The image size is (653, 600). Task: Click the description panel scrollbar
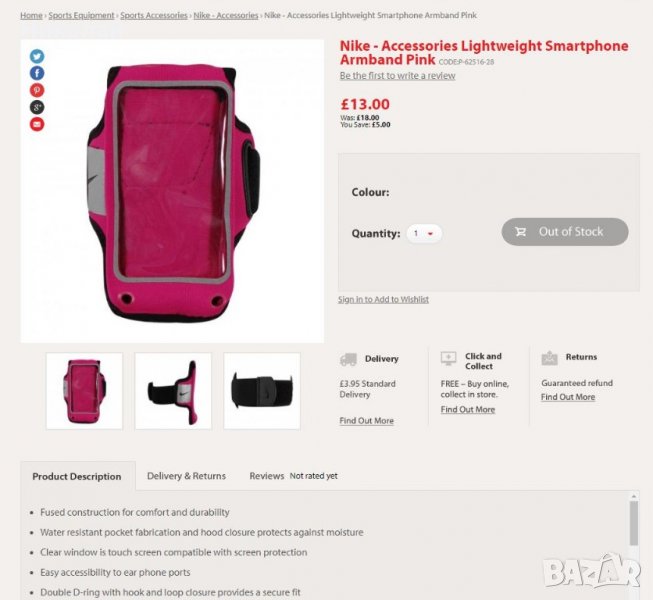coord(634,523)
